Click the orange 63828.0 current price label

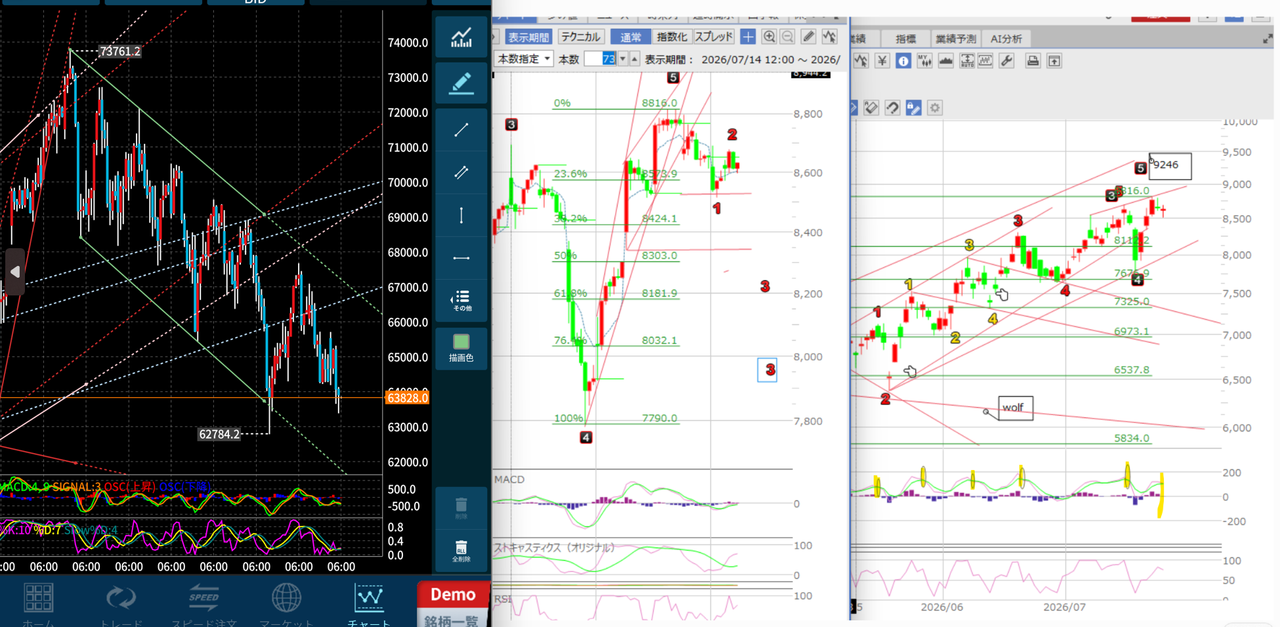407,398
